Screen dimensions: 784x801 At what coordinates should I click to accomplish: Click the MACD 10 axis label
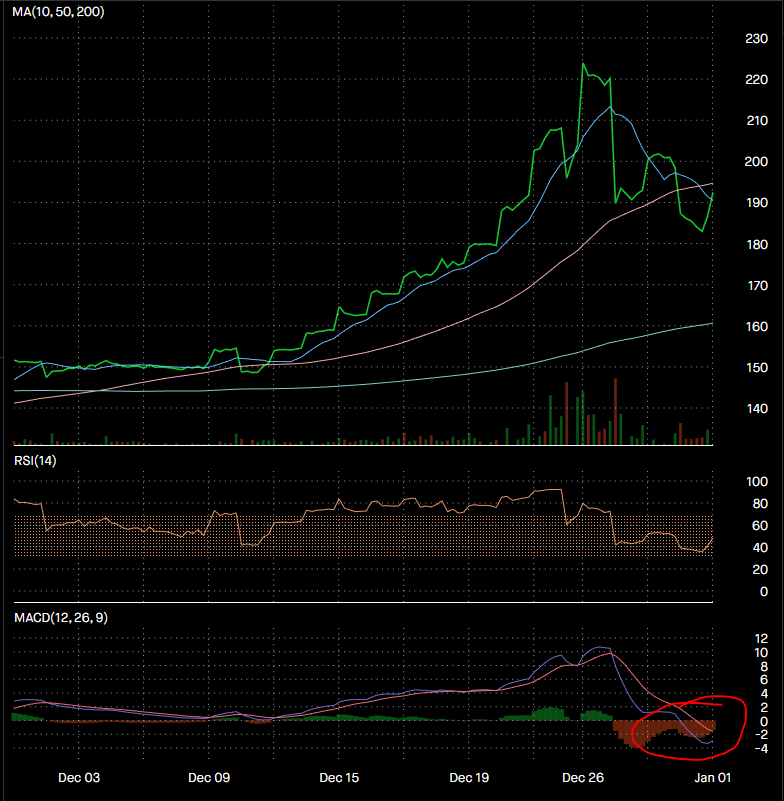761,653
